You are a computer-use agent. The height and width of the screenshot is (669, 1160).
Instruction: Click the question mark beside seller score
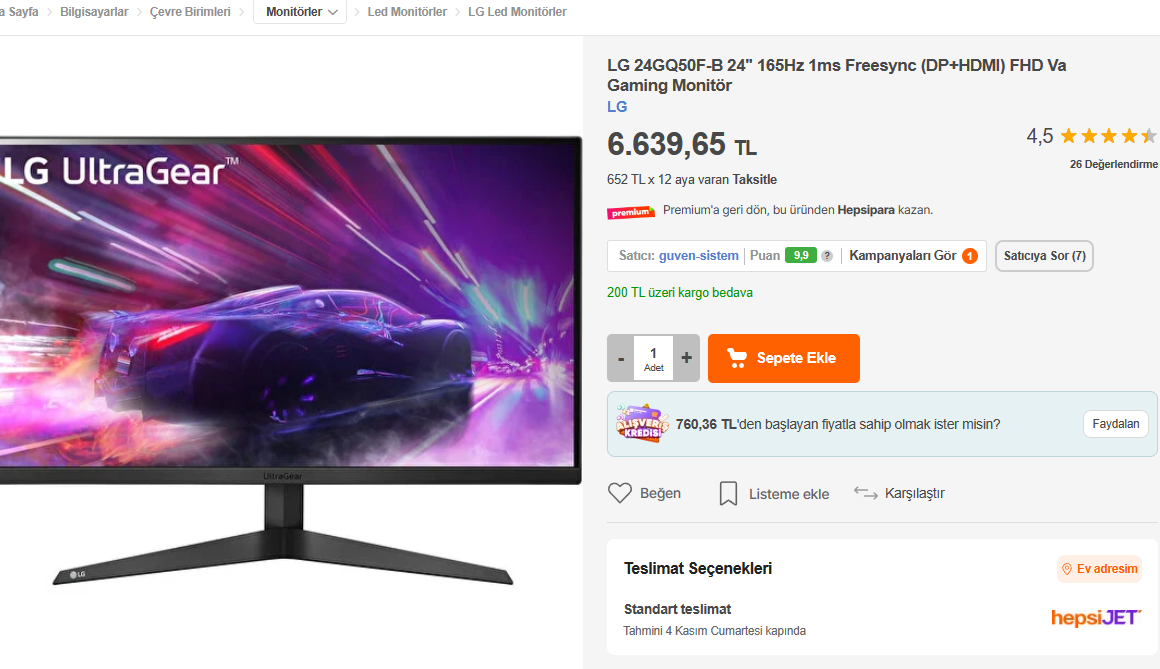tap(827, 255)
